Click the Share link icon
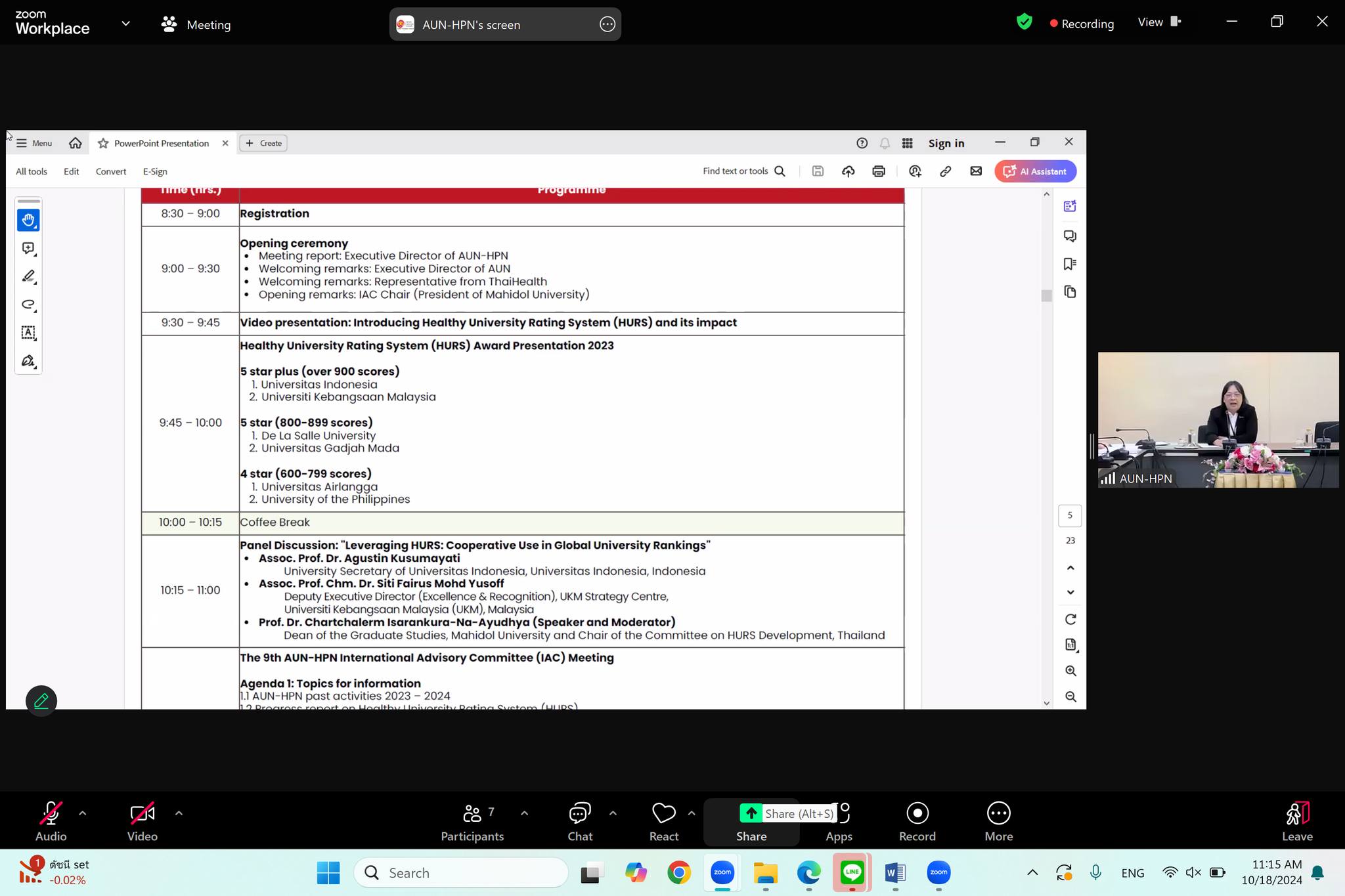 (946, 171)
